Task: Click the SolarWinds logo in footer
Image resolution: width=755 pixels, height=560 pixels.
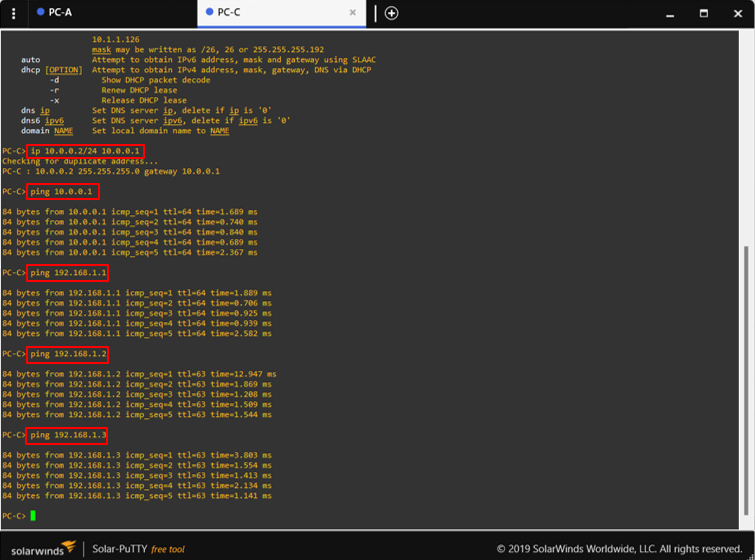Action: coord(43,548)
